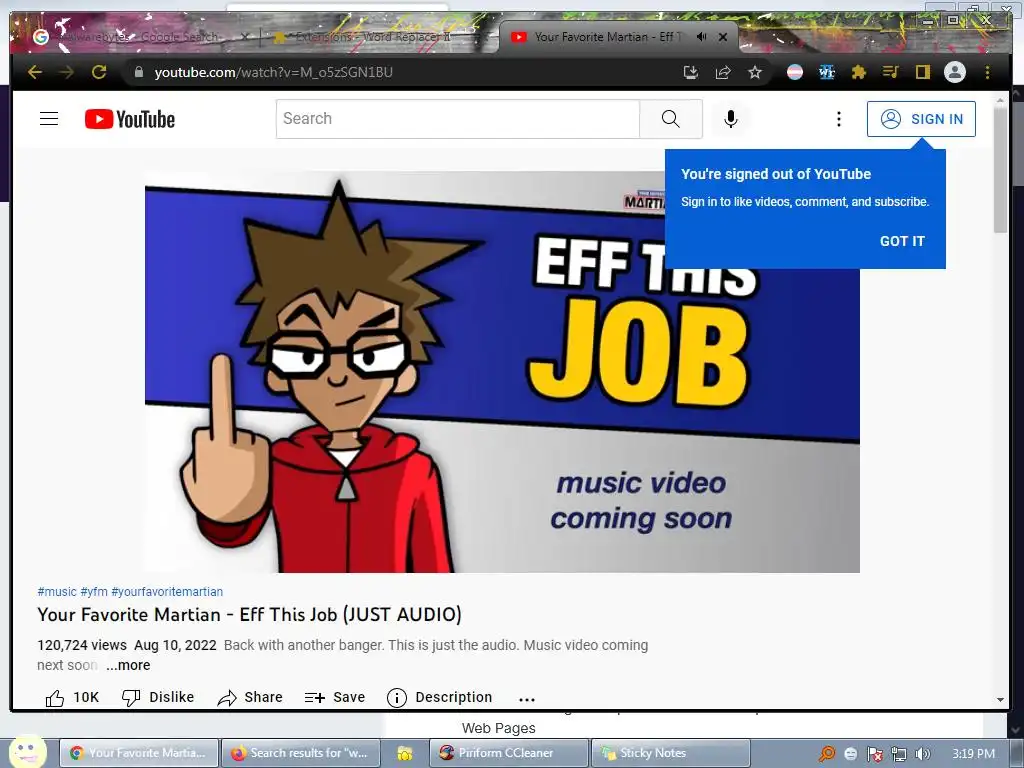Screen dimensions: 1024x768
Task: Open Chrome three-dot menu
Action: pyautogui.click(x=987, y=72)
